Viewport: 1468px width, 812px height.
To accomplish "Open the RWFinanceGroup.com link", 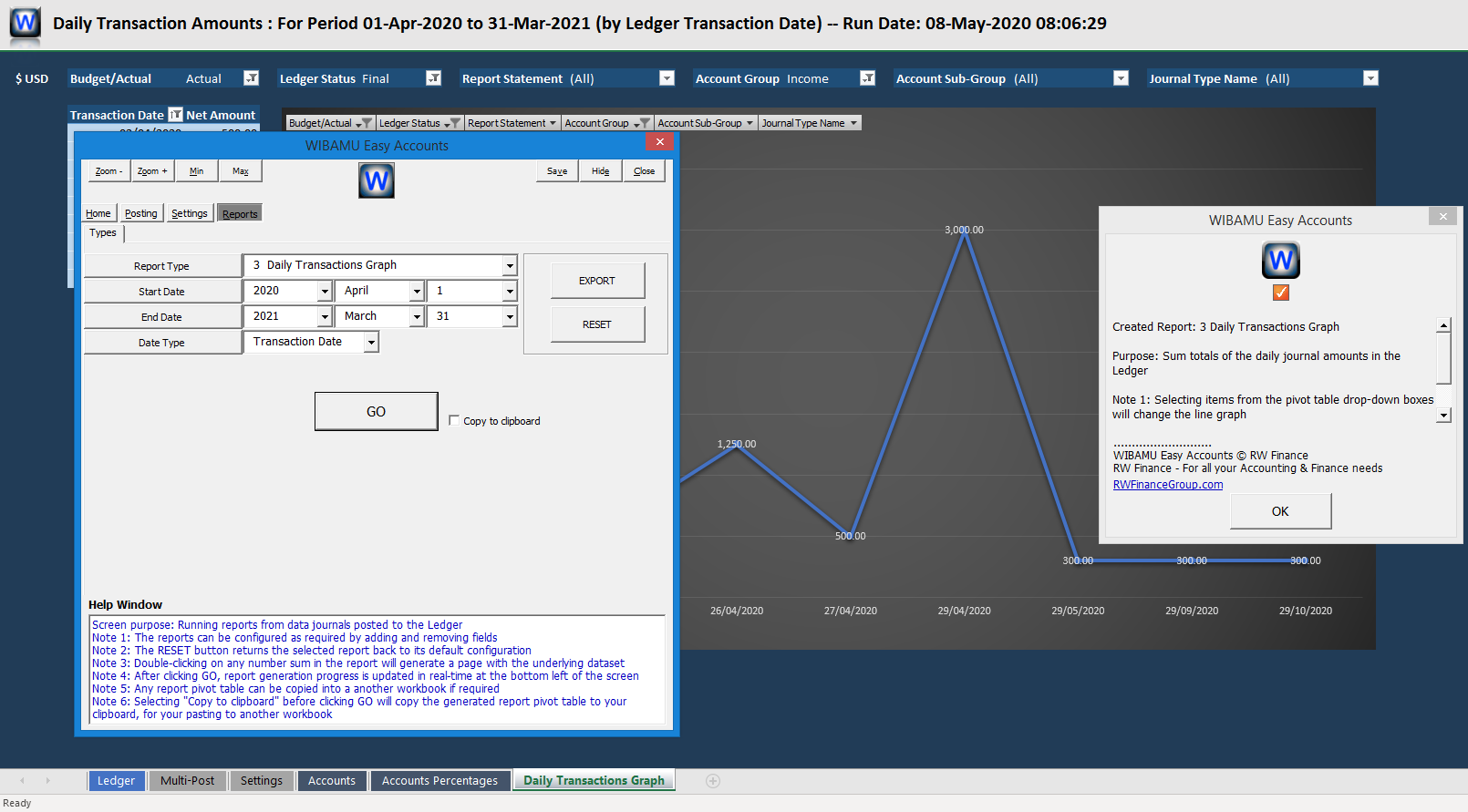I will [x=1168, y=485].
